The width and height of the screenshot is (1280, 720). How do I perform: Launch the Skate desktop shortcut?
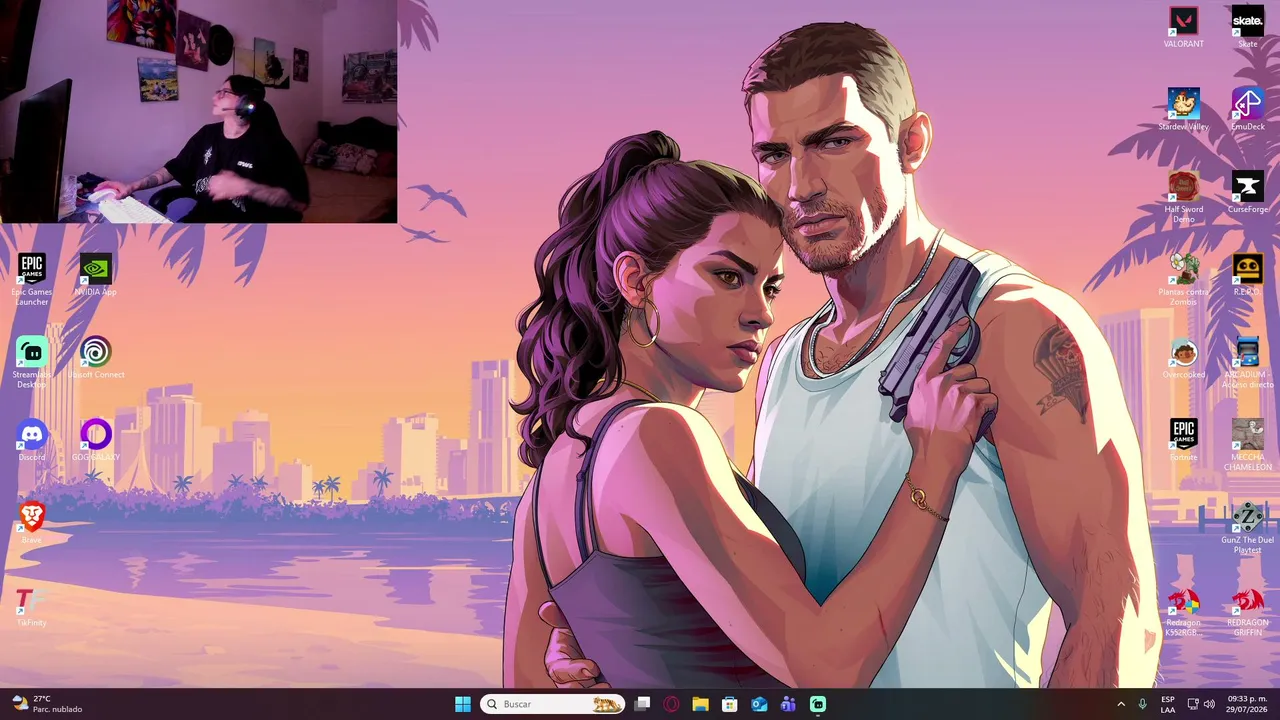coord(1247,27)
